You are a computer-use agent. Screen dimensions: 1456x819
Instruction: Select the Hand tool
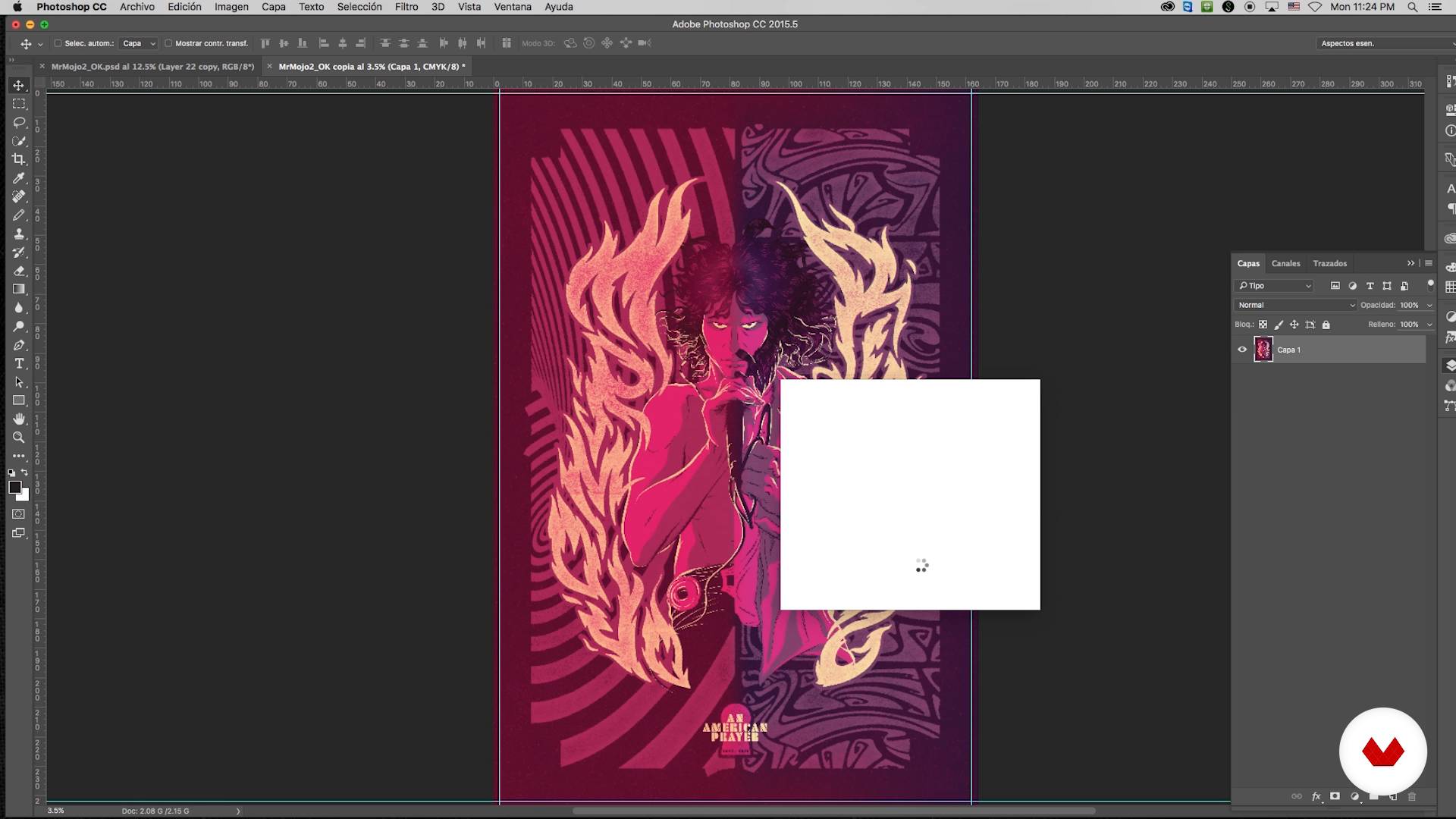click(x=19, y=419)
